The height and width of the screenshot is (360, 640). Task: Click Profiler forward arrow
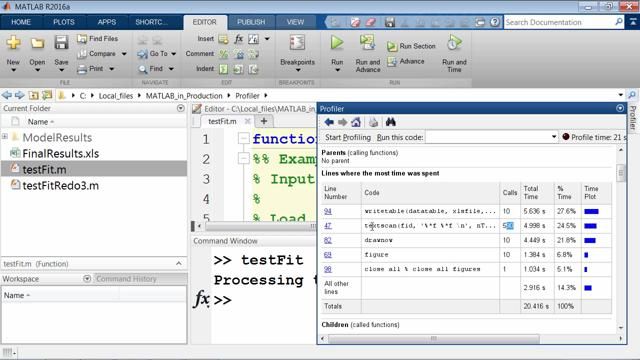342,122
